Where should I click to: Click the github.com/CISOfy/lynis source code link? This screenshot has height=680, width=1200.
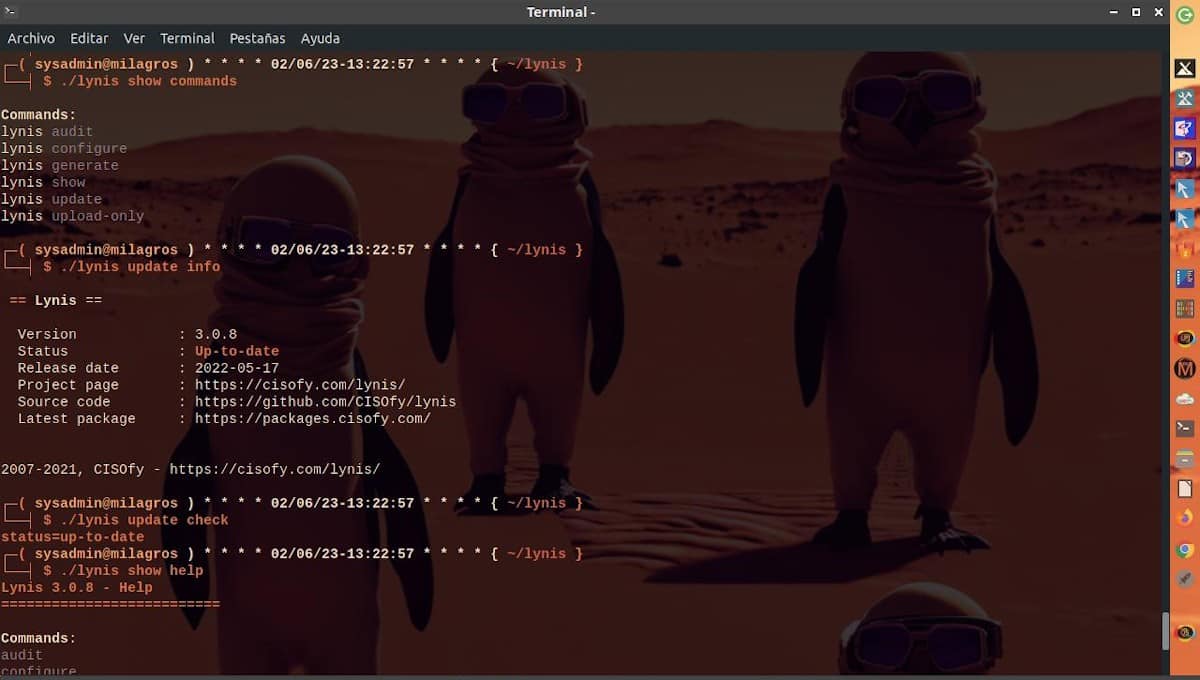coord(325,402)
